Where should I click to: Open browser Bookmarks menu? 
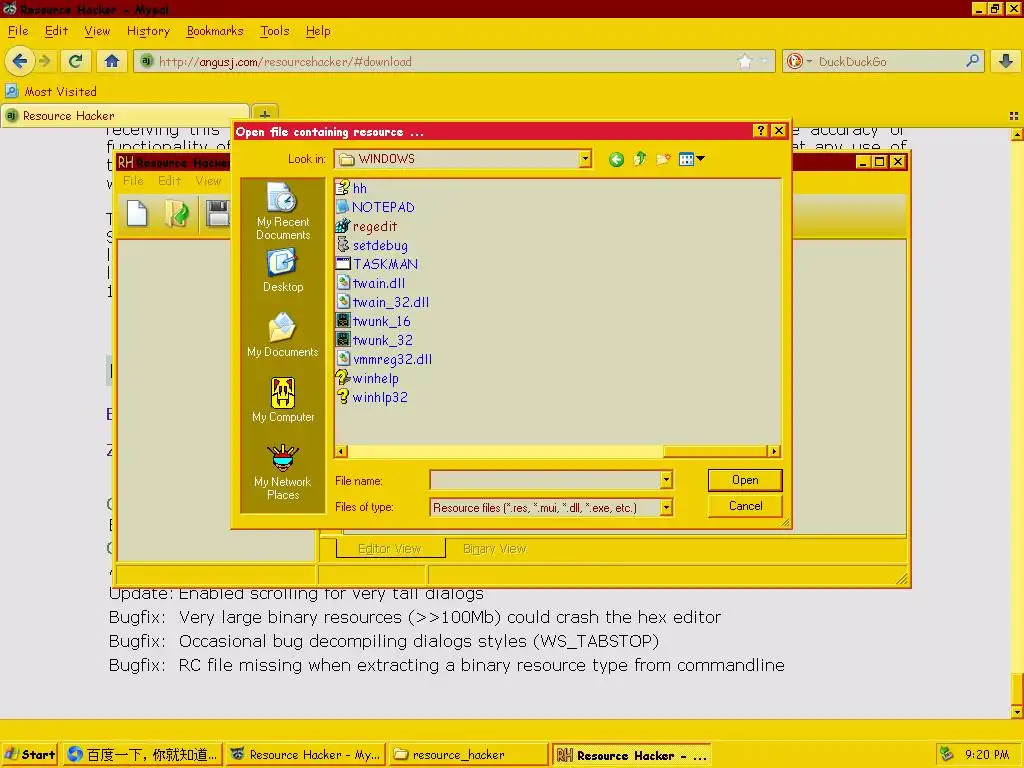pyautogui.click(x=215, y=31)
